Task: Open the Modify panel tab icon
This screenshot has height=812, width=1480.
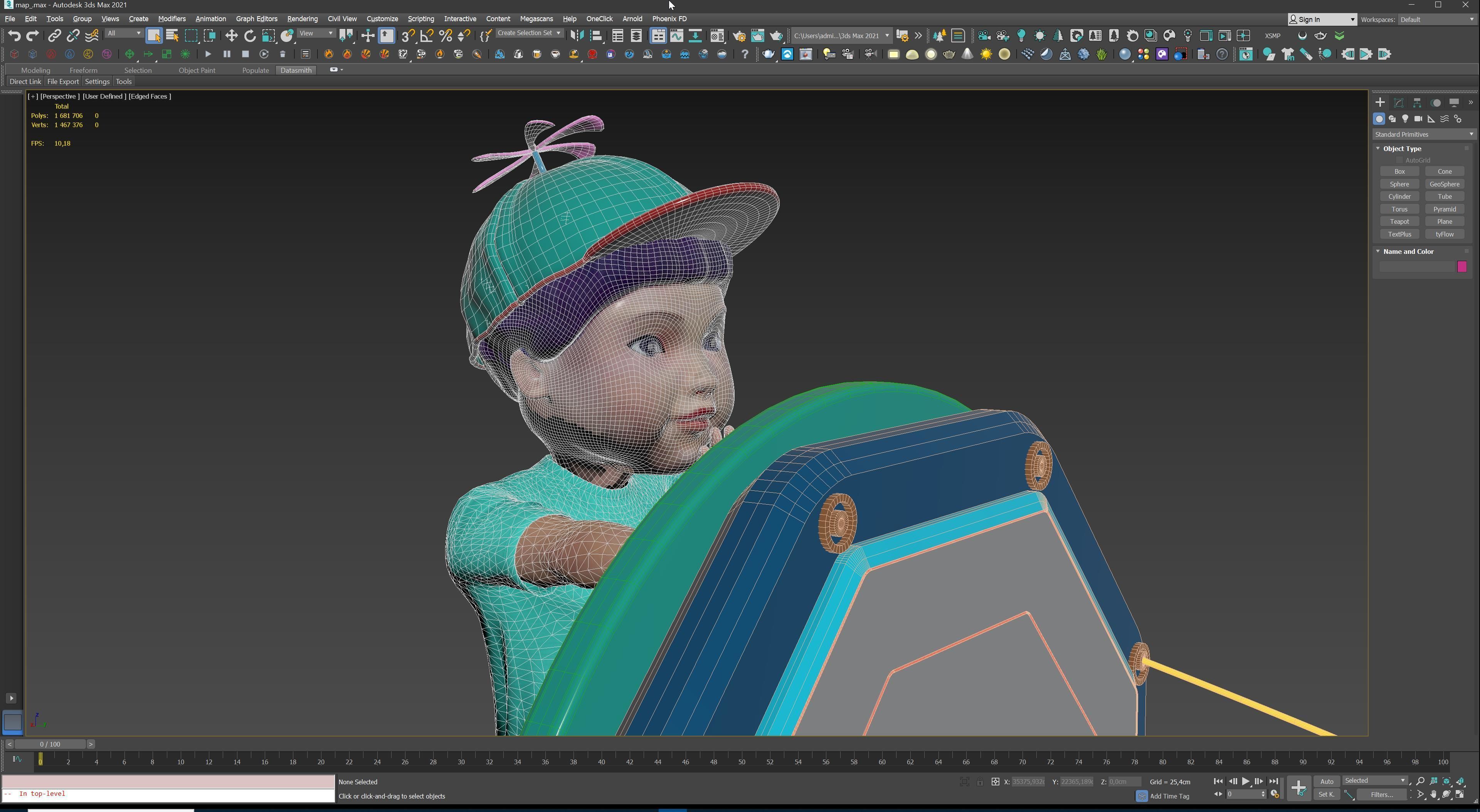Action: pos(1398,103)
